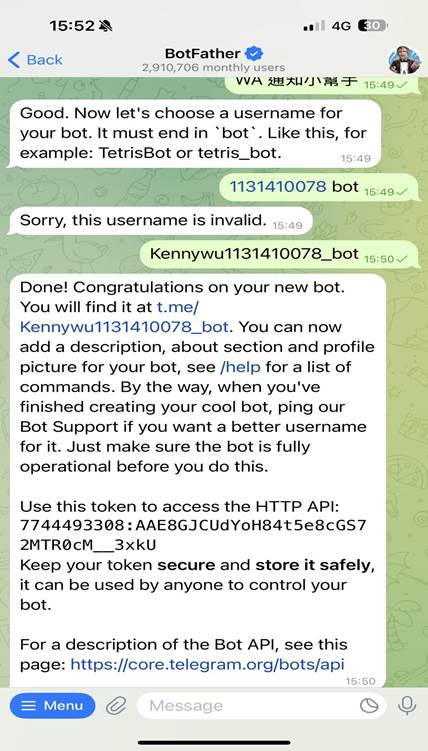The height and width of the screenshot is (751, 428).
Task: Tap the silent bell icon beside the clock
Action: coord(105,26)
